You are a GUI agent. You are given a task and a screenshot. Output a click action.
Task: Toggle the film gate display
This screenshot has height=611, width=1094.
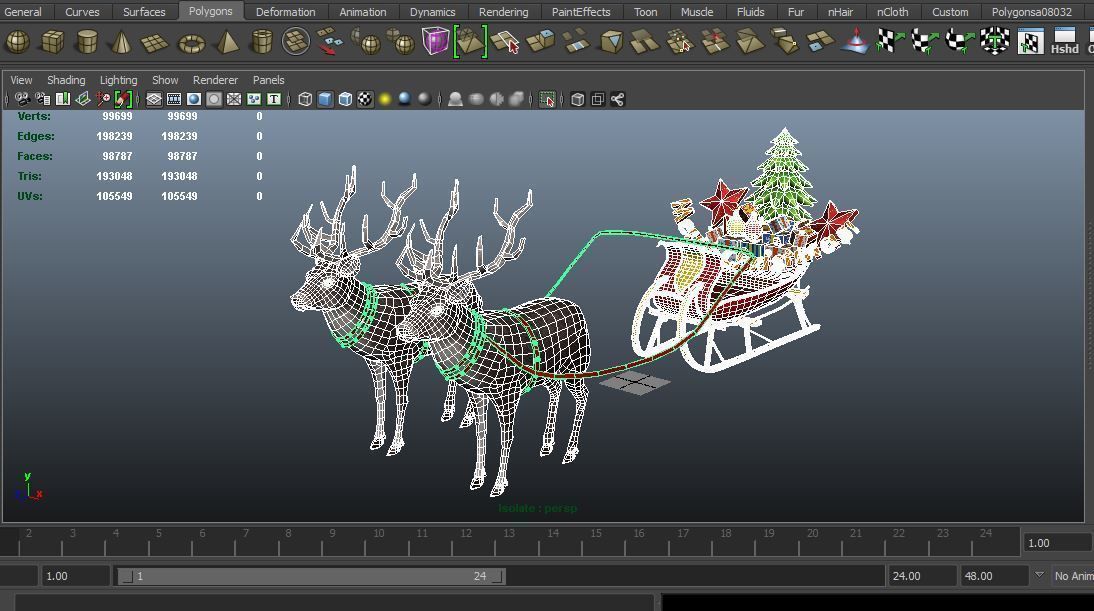174,99
